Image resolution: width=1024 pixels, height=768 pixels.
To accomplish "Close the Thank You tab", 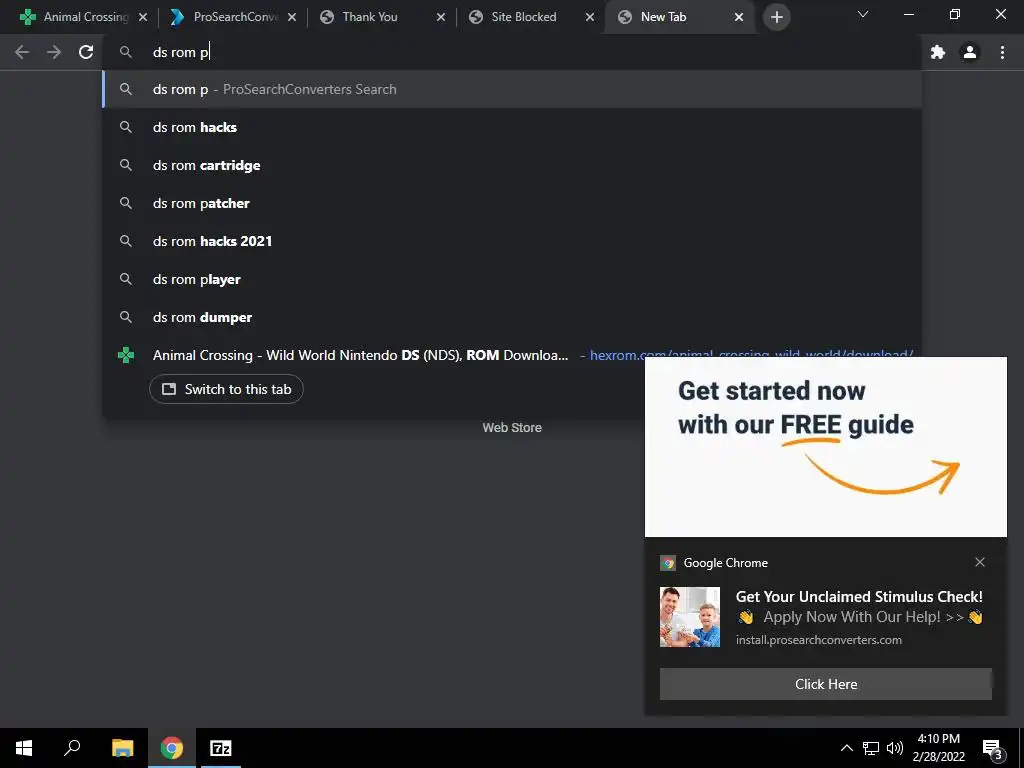I will point(441,18).
